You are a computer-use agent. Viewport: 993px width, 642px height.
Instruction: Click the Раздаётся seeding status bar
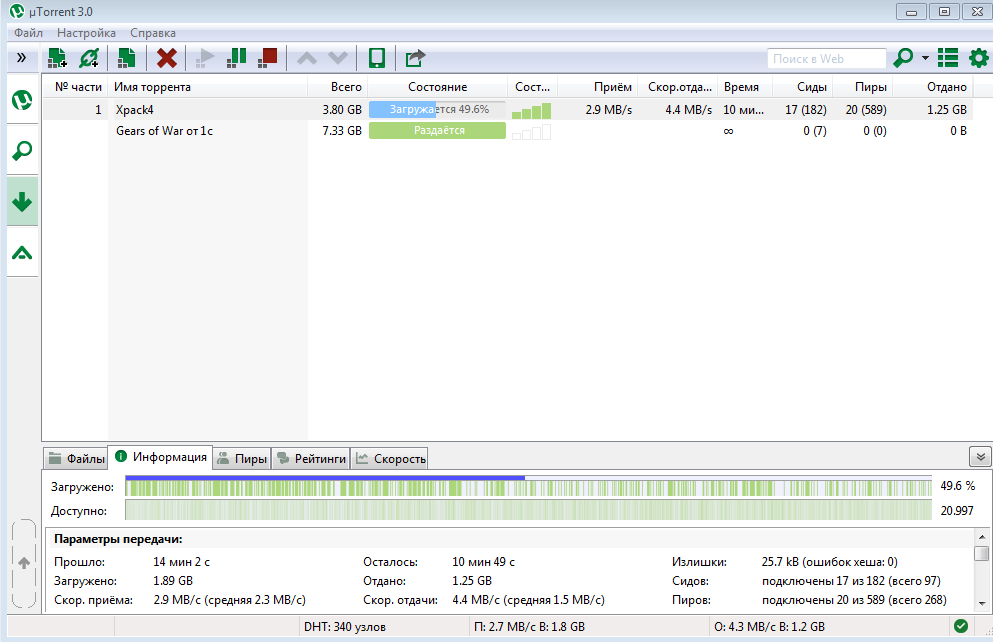[438, 130]
